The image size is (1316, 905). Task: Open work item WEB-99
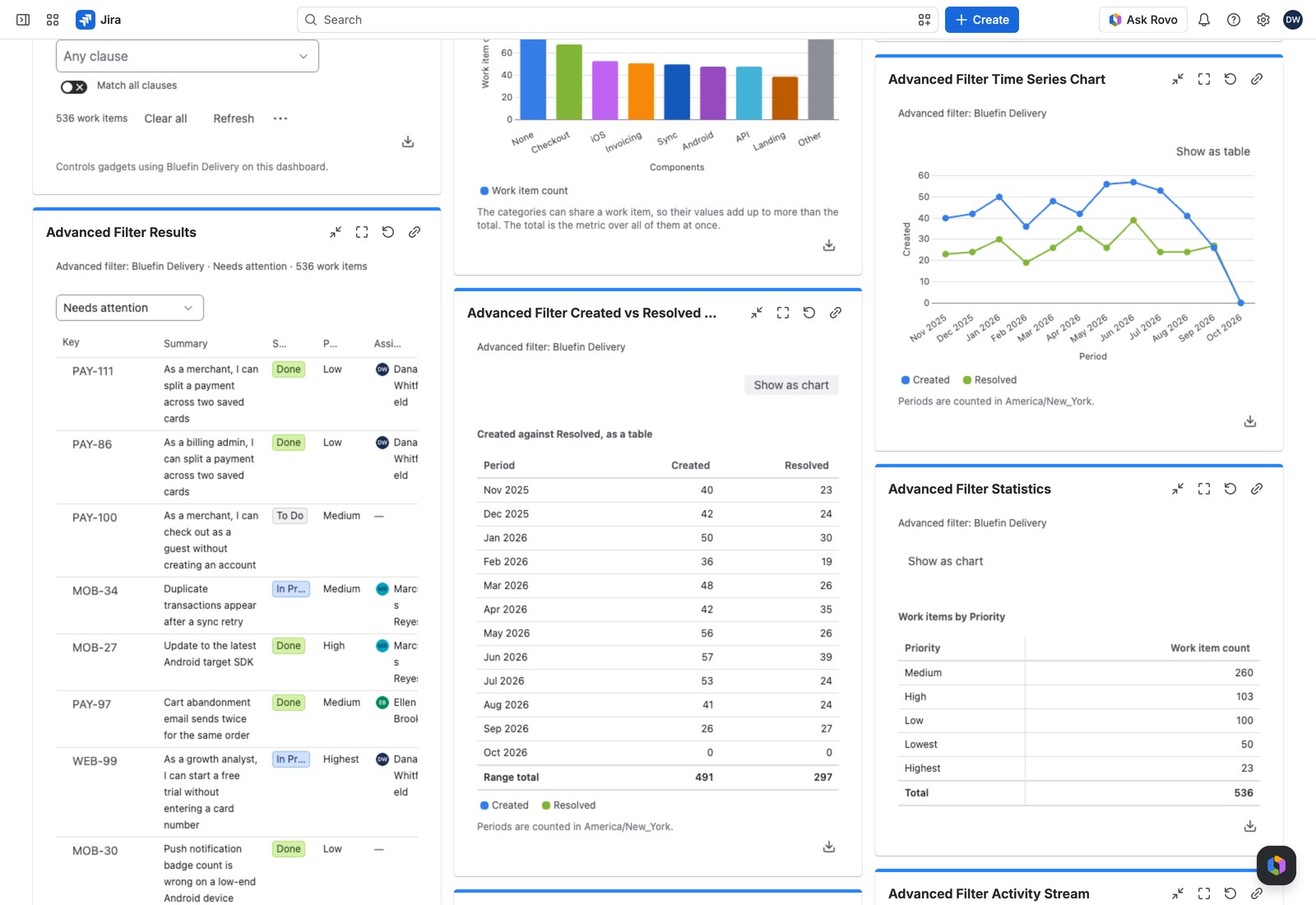click(95, 761)
